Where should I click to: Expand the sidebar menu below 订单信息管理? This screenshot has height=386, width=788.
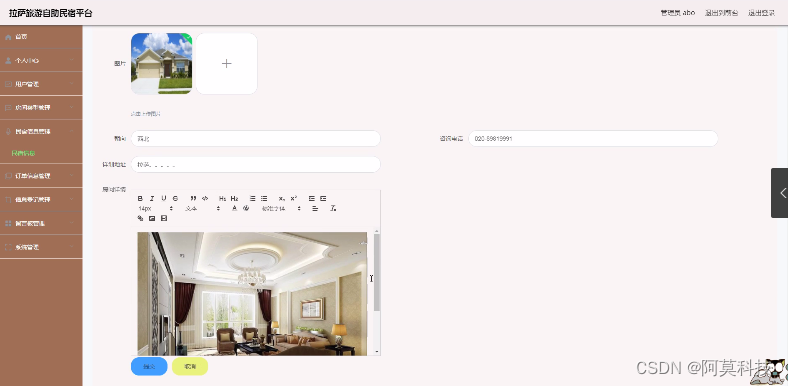click(x=41, y=200)
